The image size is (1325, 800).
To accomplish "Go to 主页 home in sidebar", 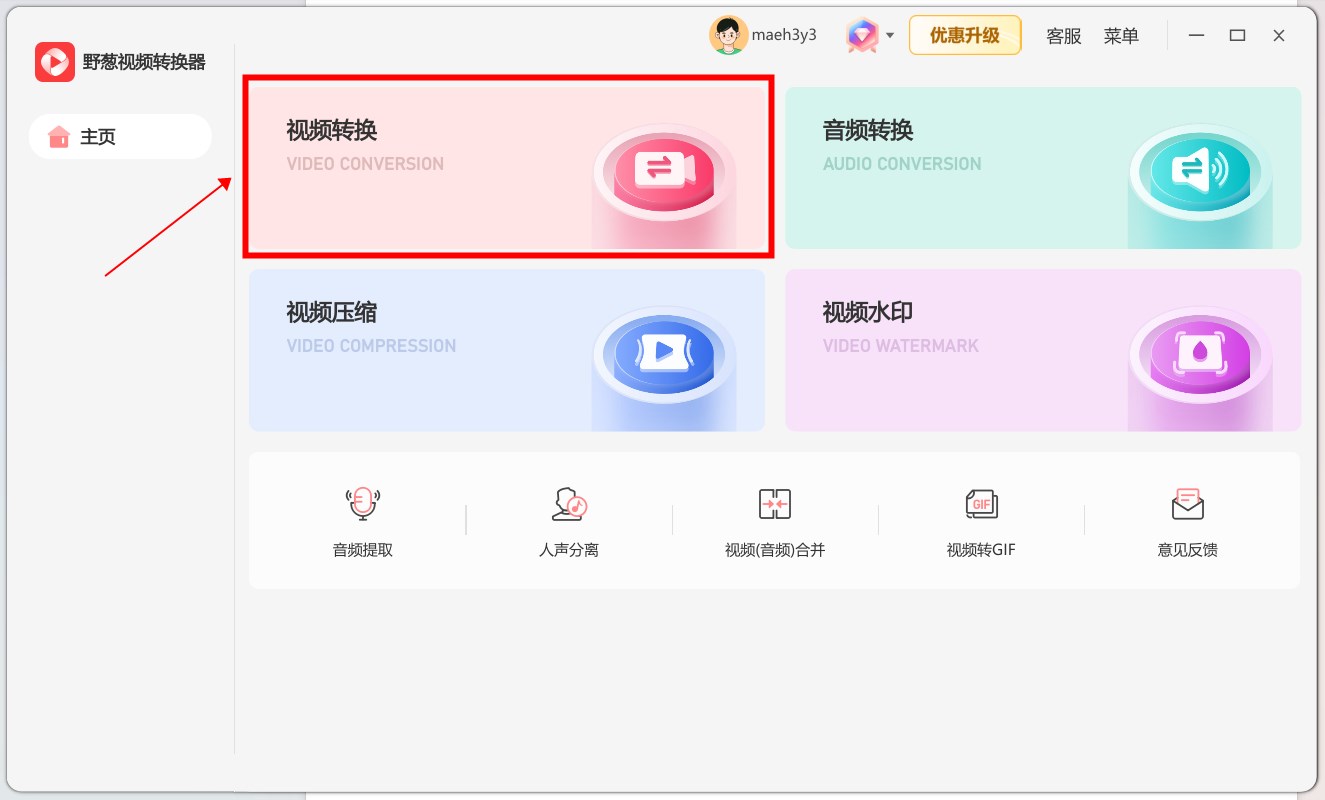I will [x=120, y=137].
